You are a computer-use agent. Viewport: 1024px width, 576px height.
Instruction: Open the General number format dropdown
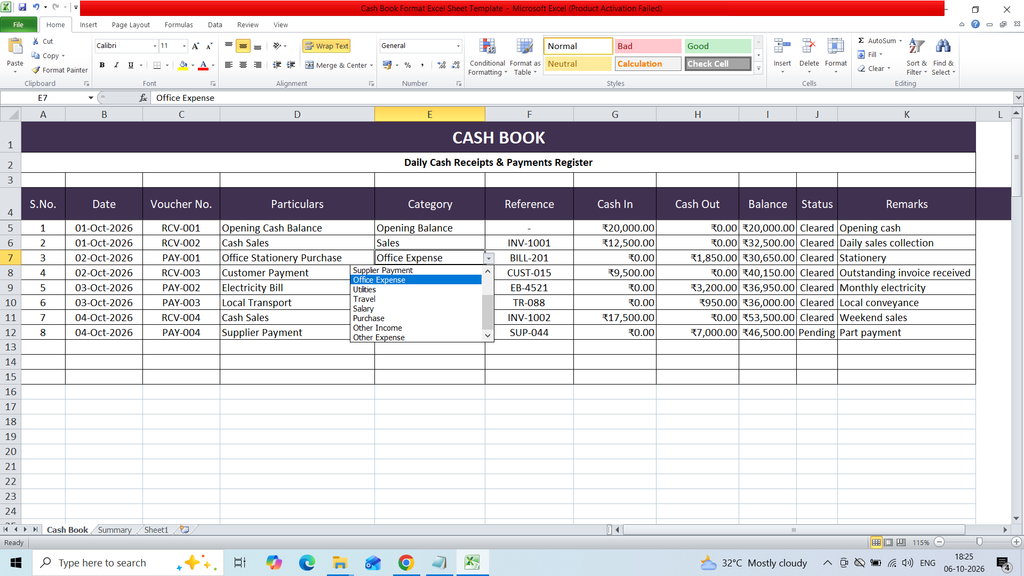coord(458,46)
